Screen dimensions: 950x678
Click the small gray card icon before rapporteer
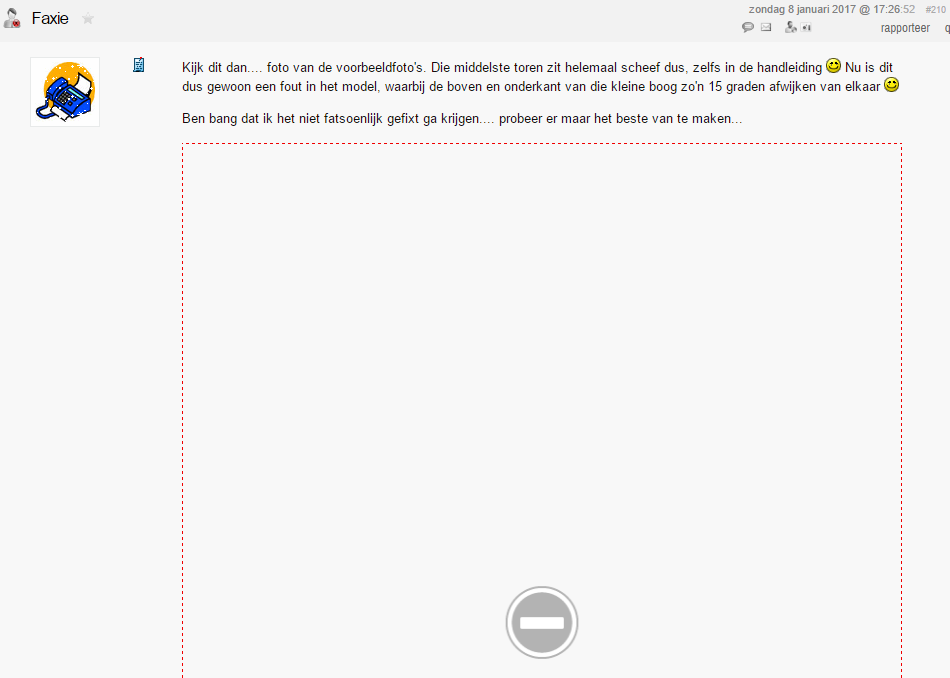coord(806,27)
